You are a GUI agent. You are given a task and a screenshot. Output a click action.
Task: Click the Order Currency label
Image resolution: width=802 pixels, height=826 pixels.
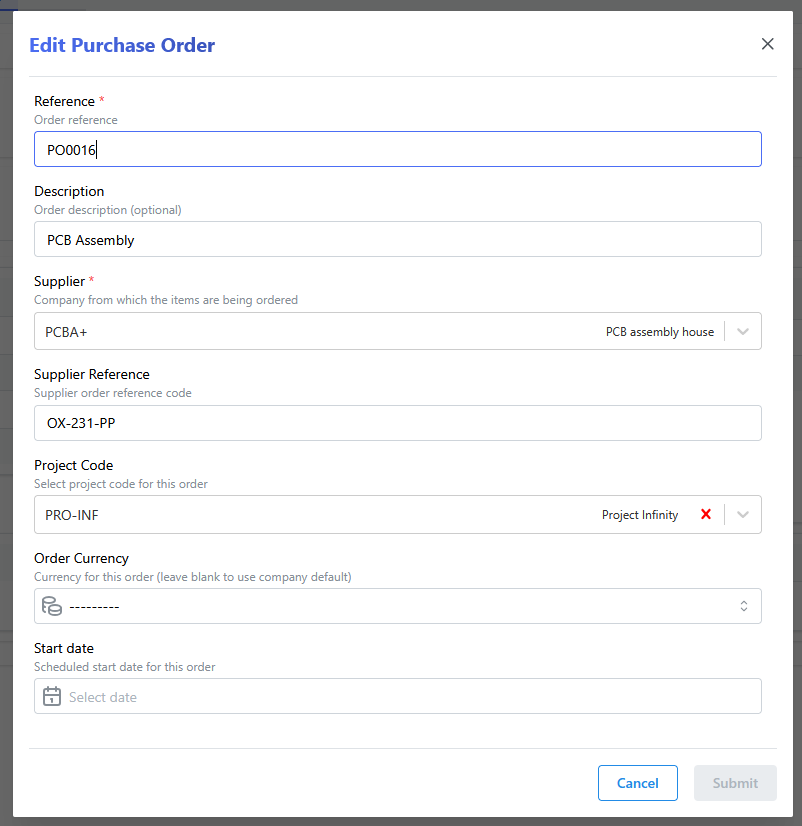tap(81, 558)
